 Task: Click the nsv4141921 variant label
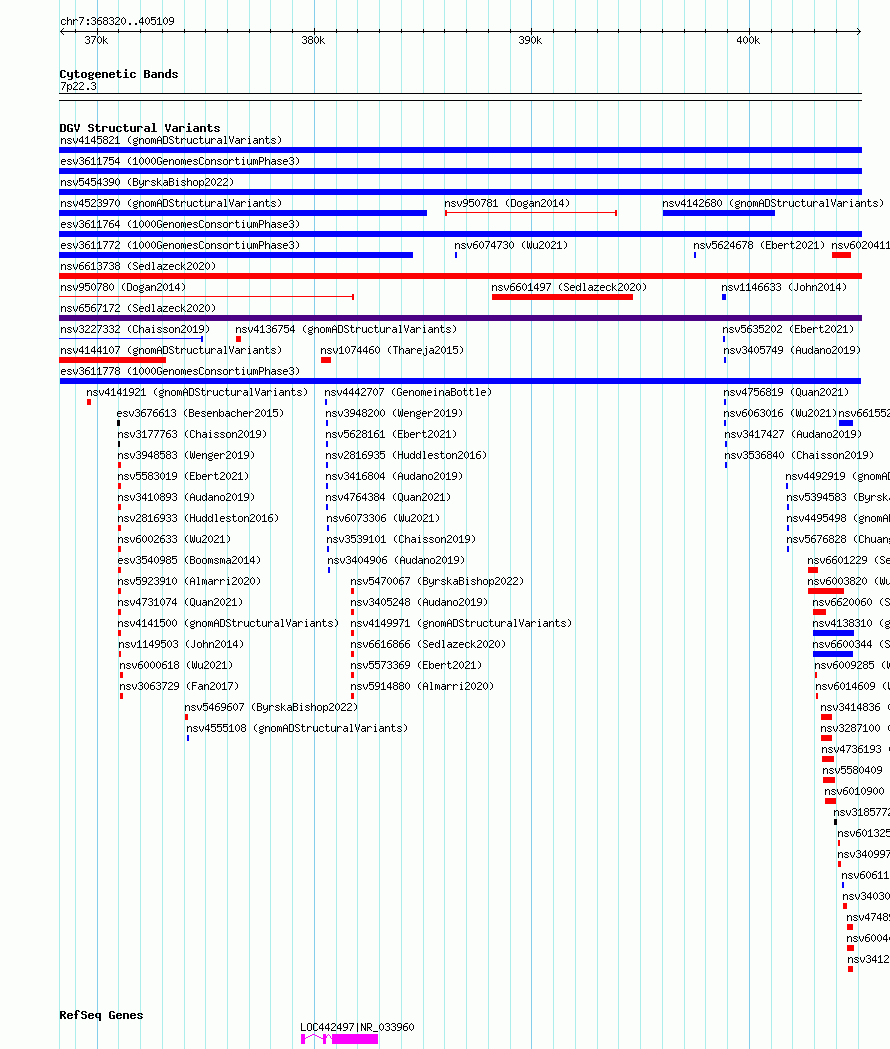(197, 393)
